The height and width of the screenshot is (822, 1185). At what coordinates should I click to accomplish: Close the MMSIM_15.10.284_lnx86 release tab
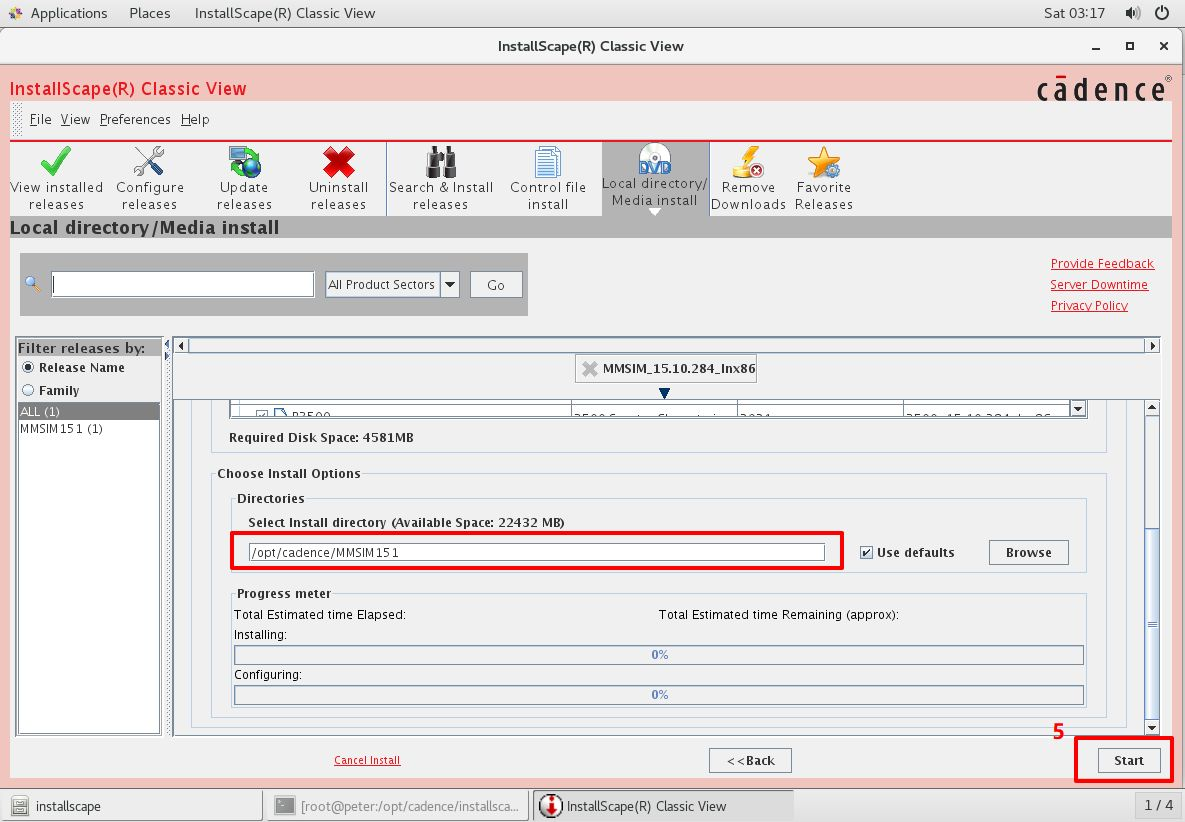589,369
